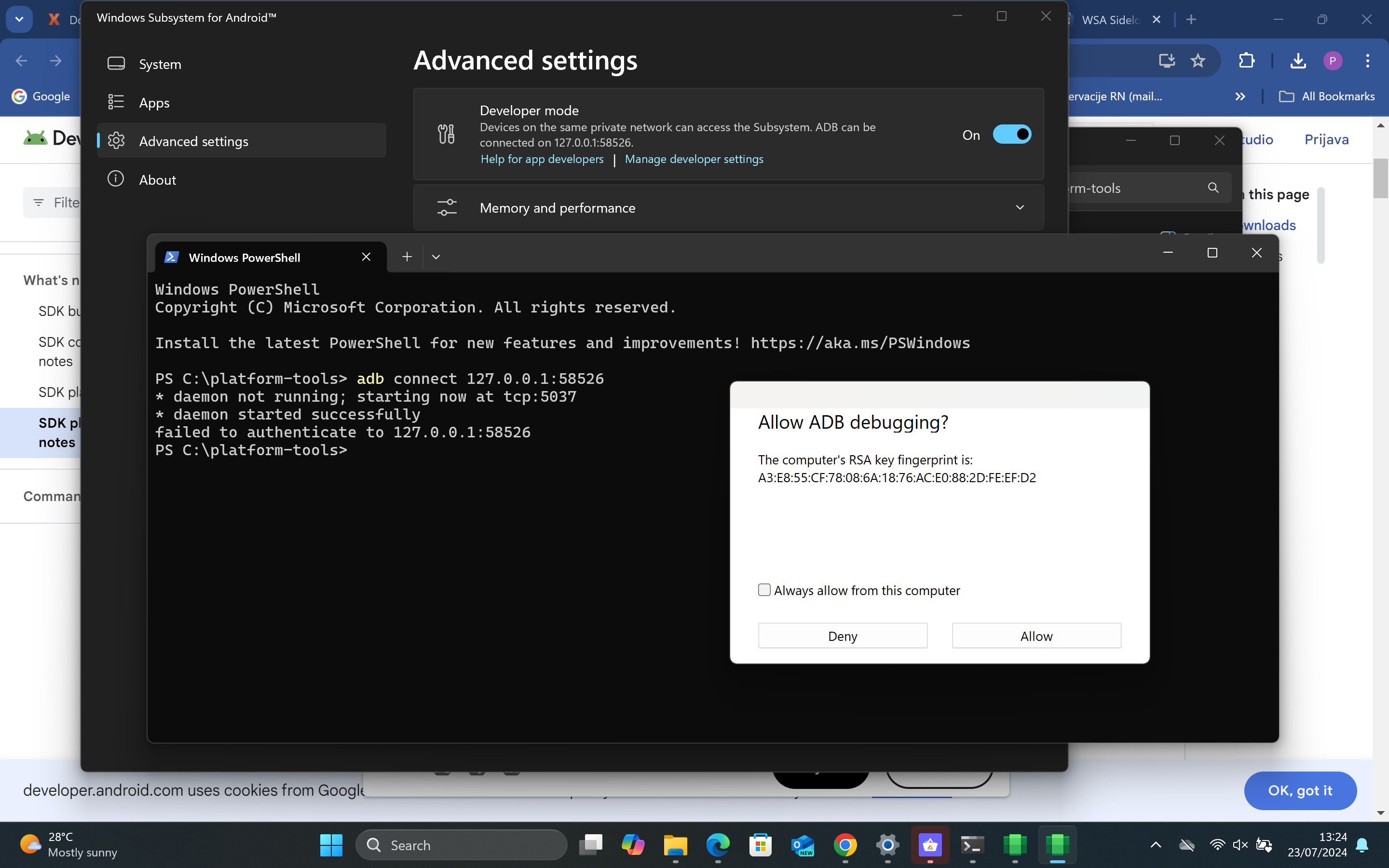Screen dimensions: 1389x868
Task: Open Chrome downloads icon
Action: (1298, 61)
